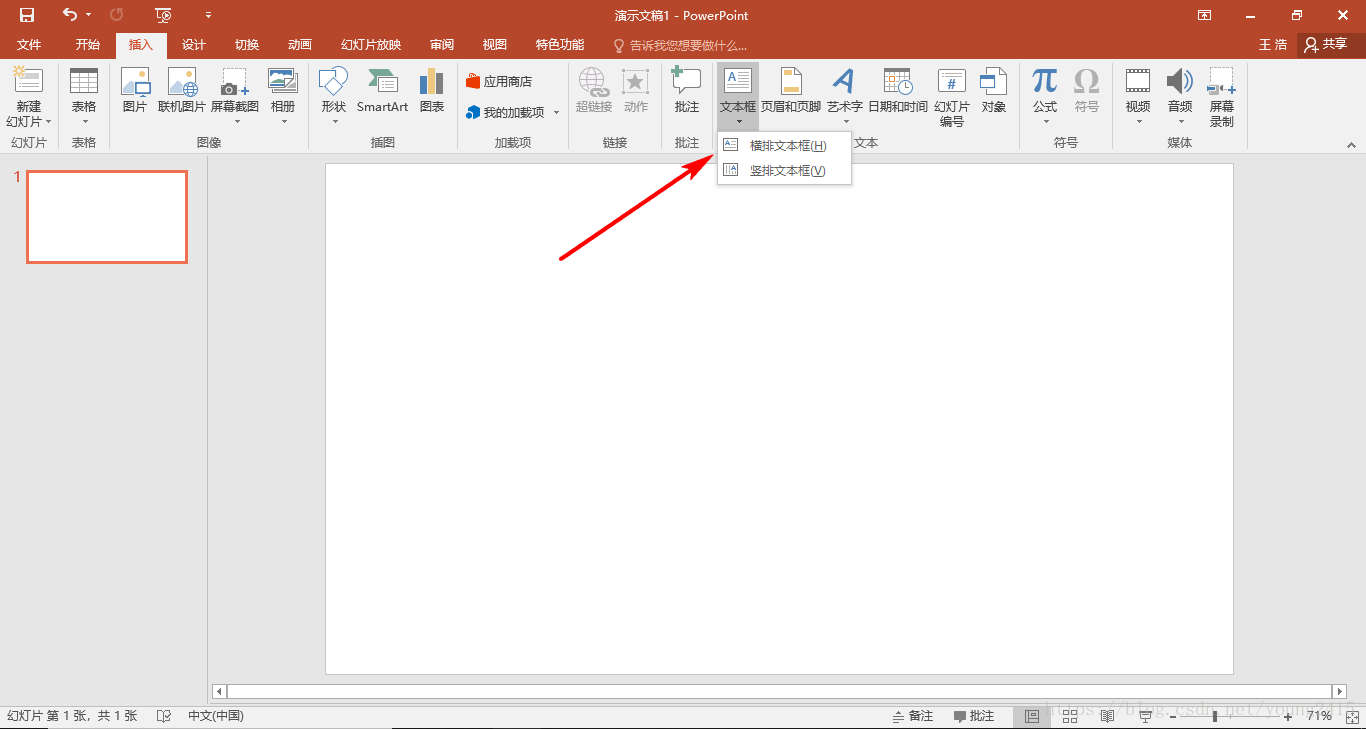This screenshot has height=729, width=1366.
Task: Open customize quick access toolbar dropdown
Action: pyautogui.click(x=208, y=15)
